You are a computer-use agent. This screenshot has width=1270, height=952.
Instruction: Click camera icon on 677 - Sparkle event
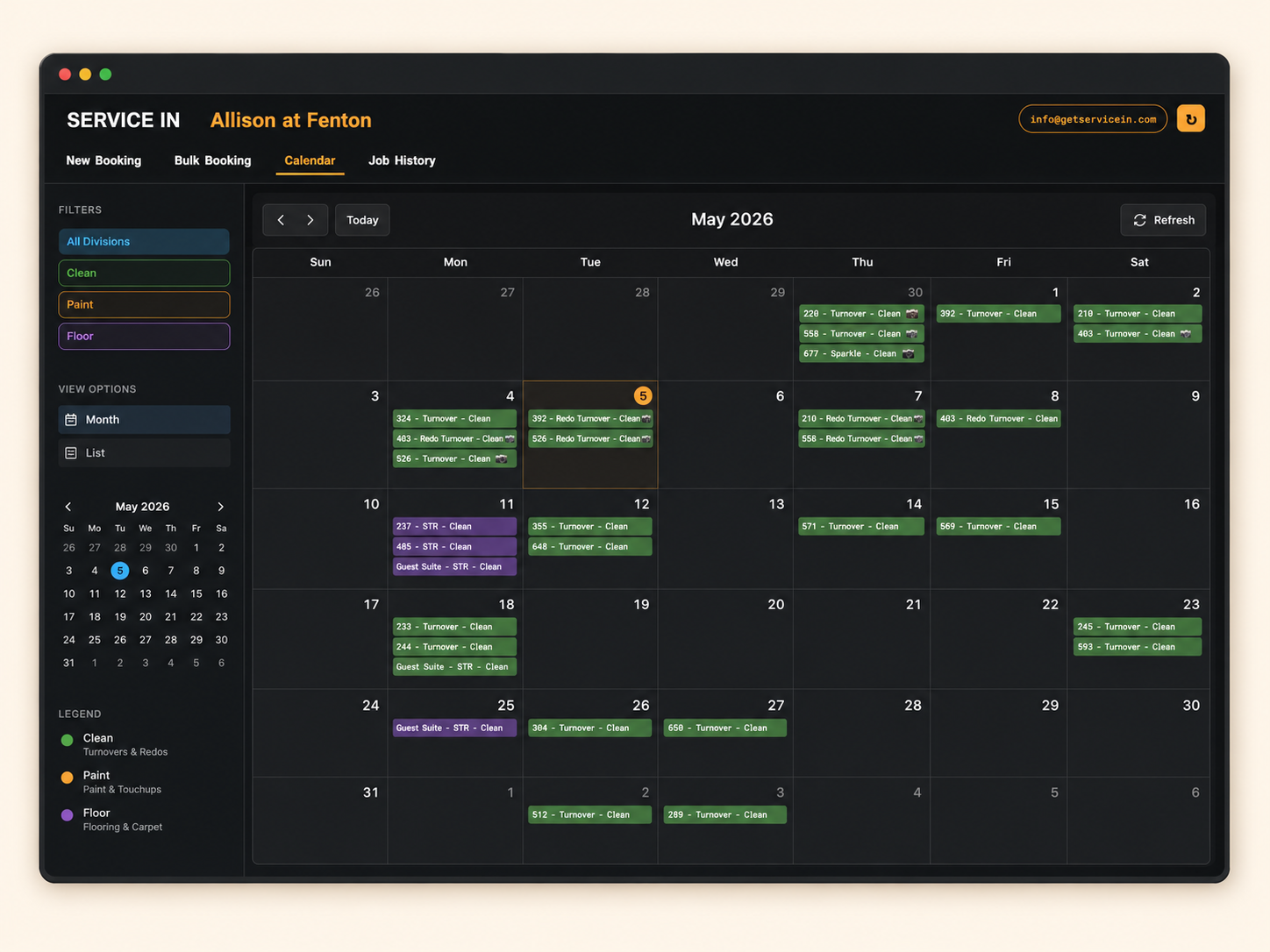pos(908,354)
